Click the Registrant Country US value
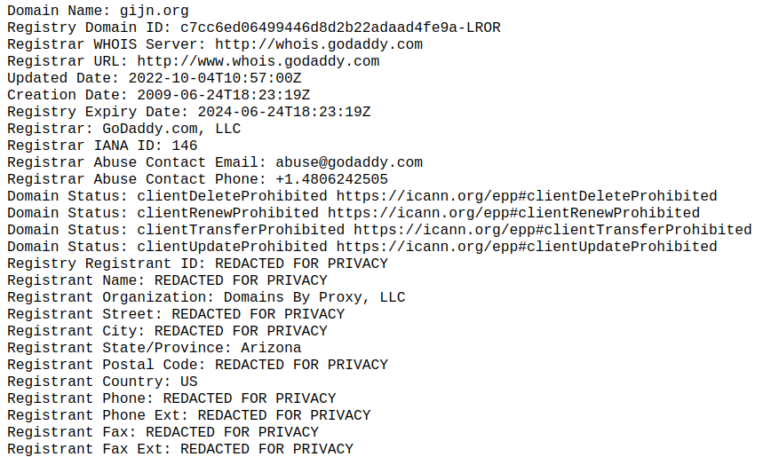Image resolution: width=771 pixels, height=457 pixels. [x=189, y=381]
